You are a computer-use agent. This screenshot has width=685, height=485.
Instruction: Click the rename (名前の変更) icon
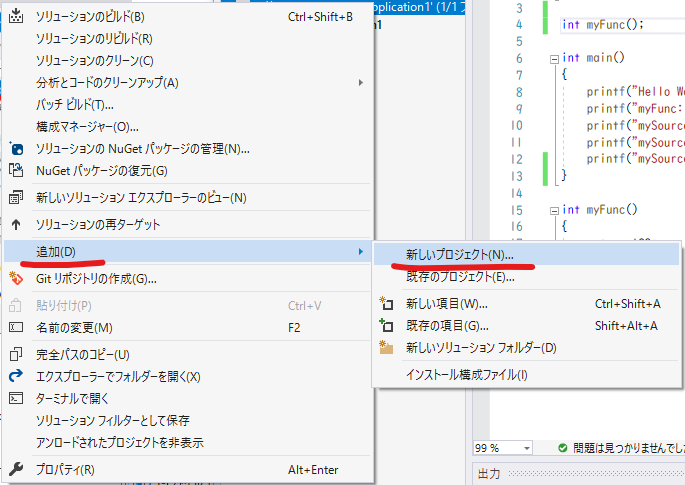[x=16, y=327]
